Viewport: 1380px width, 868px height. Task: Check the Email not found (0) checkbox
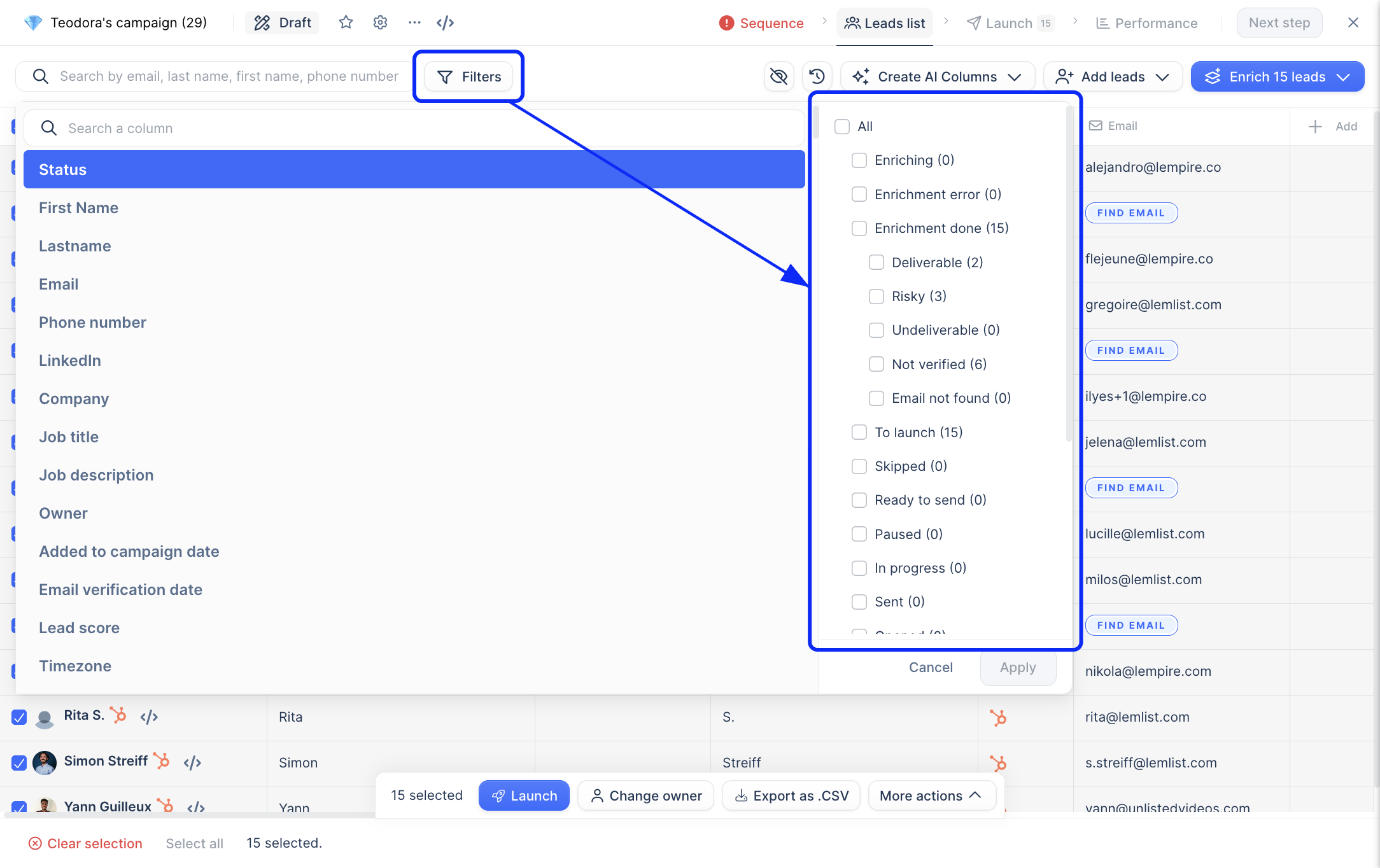pyautogui.click(x=877, y=398)
